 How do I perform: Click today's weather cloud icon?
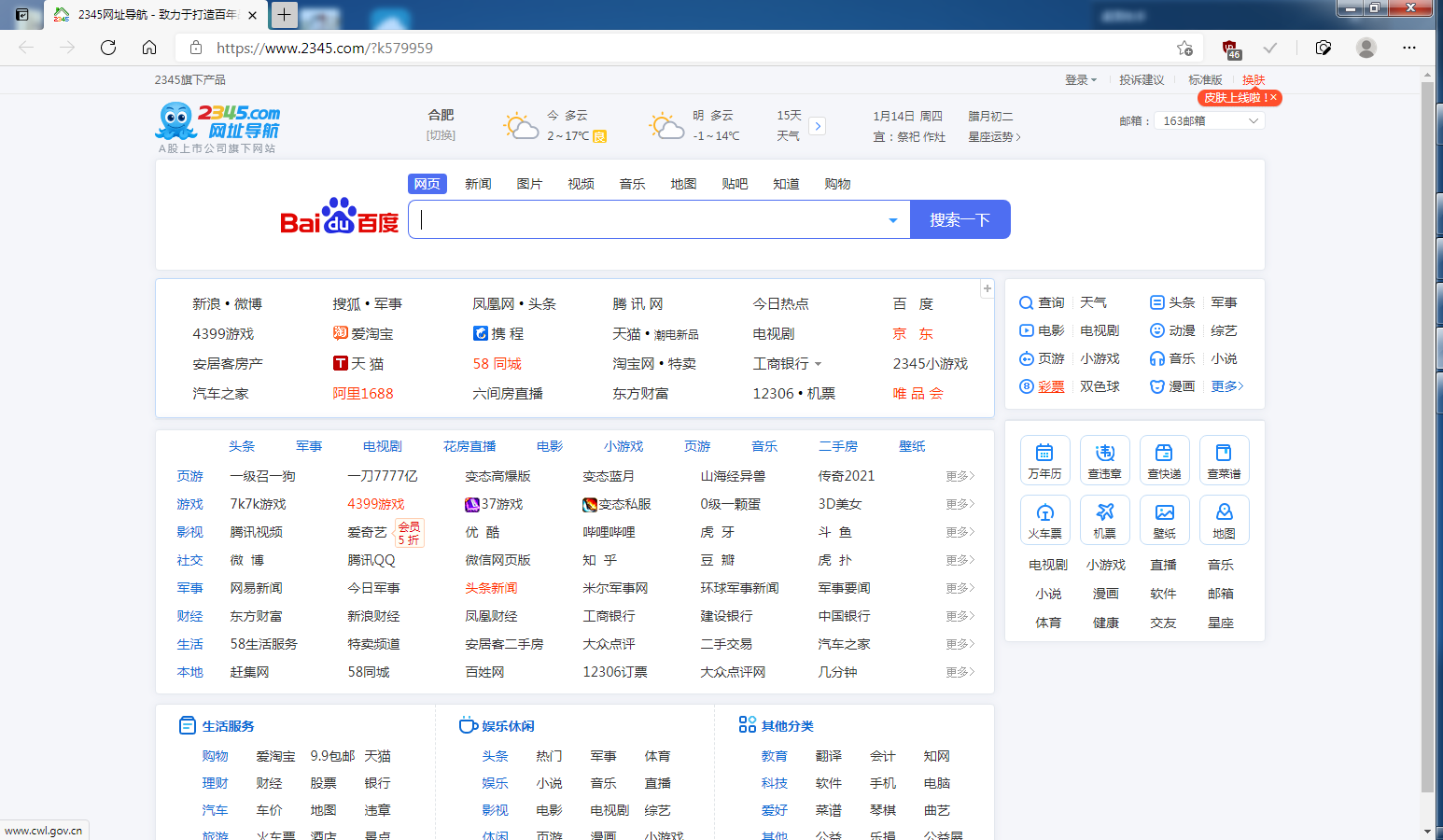coord(521,126)
